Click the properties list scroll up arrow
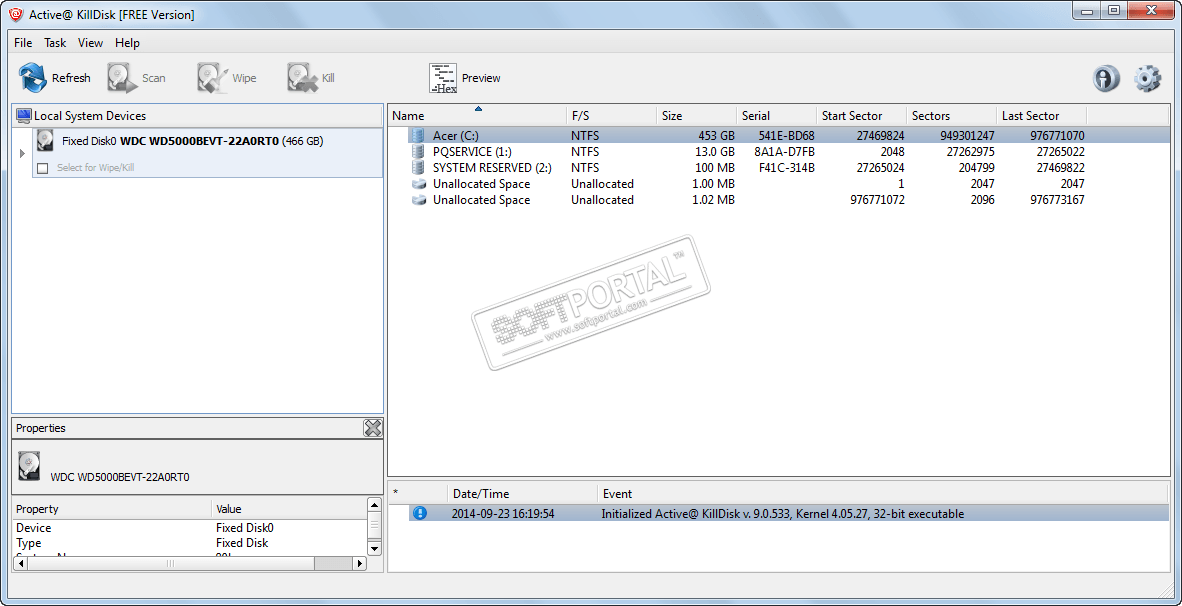 point(374,503)
